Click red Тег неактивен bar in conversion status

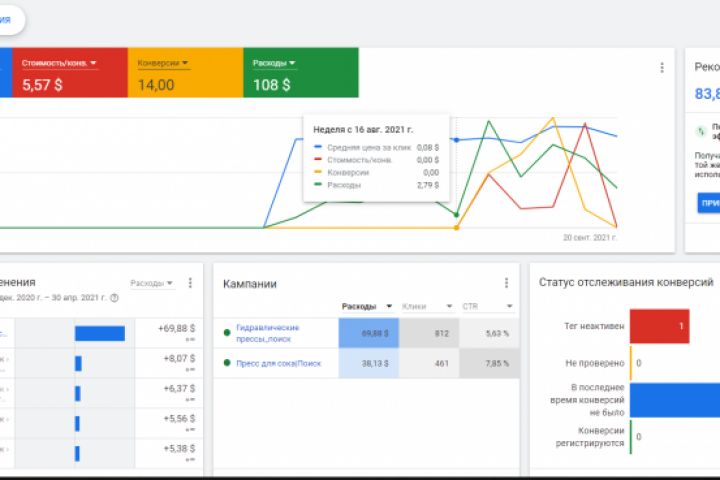point(659,326)
